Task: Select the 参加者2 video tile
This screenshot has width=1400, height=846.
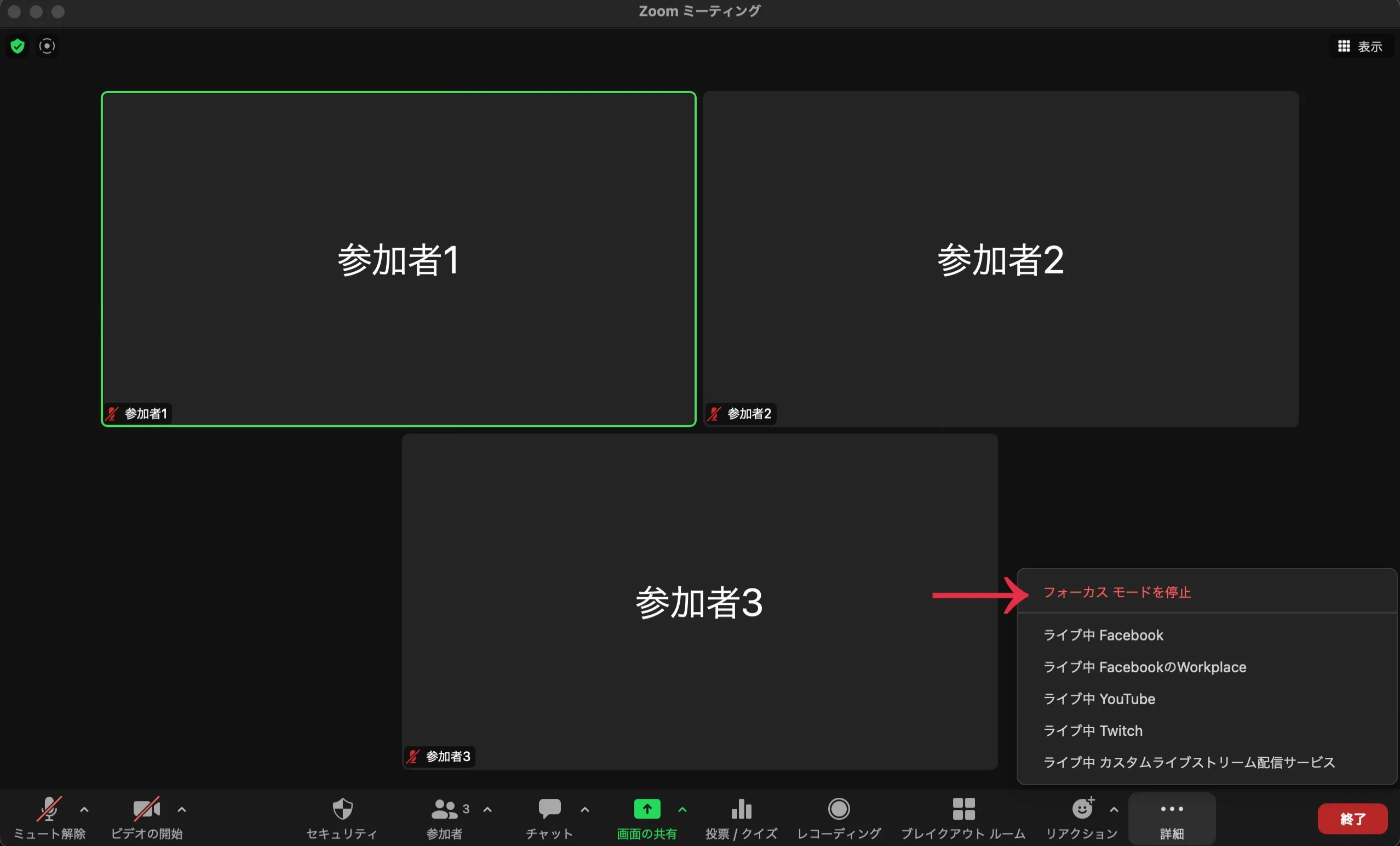Action: [x=1001, y=259]
